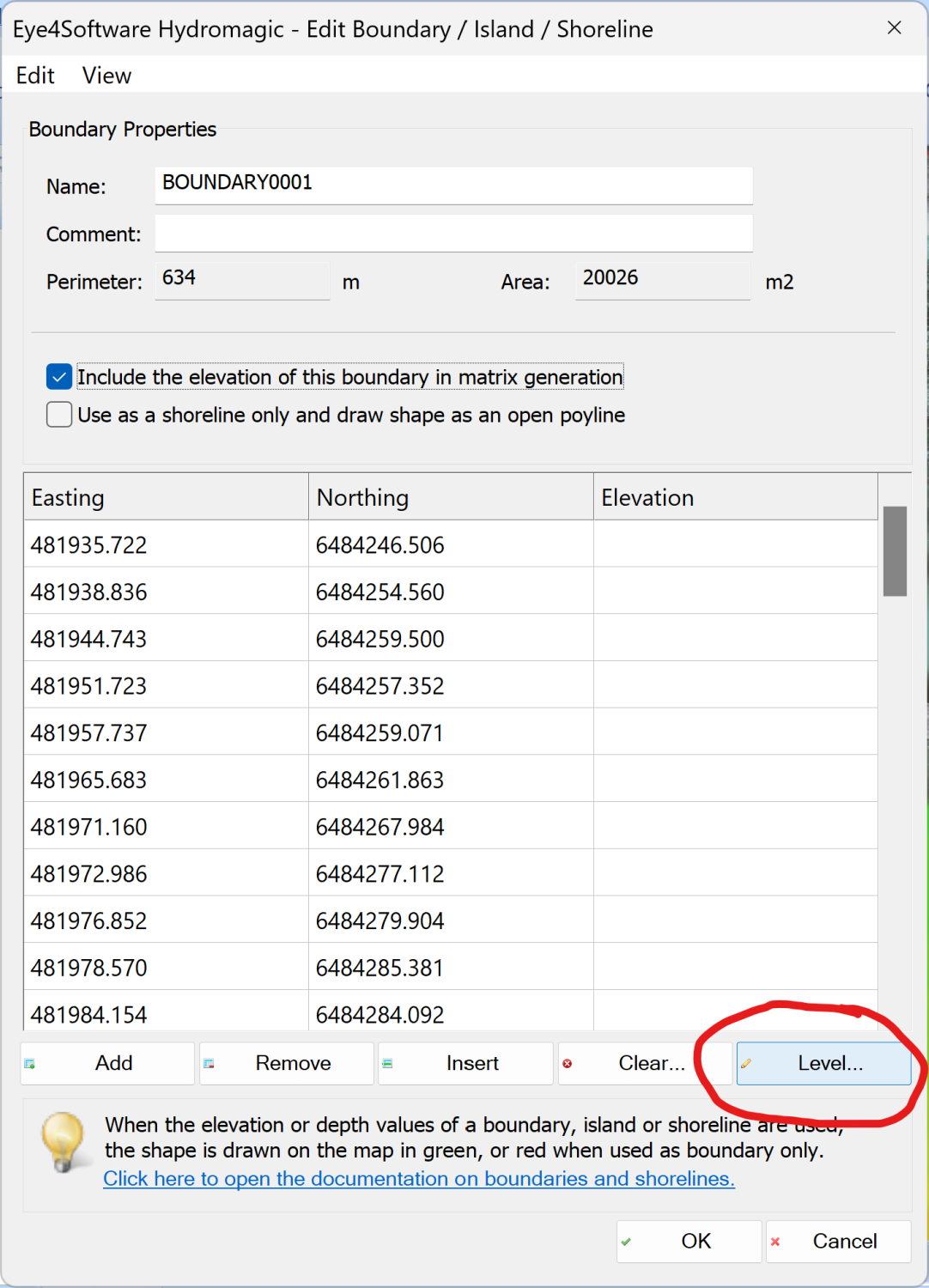
Task: Select the northing cell 6484254.560
Action: coord(451,592)
